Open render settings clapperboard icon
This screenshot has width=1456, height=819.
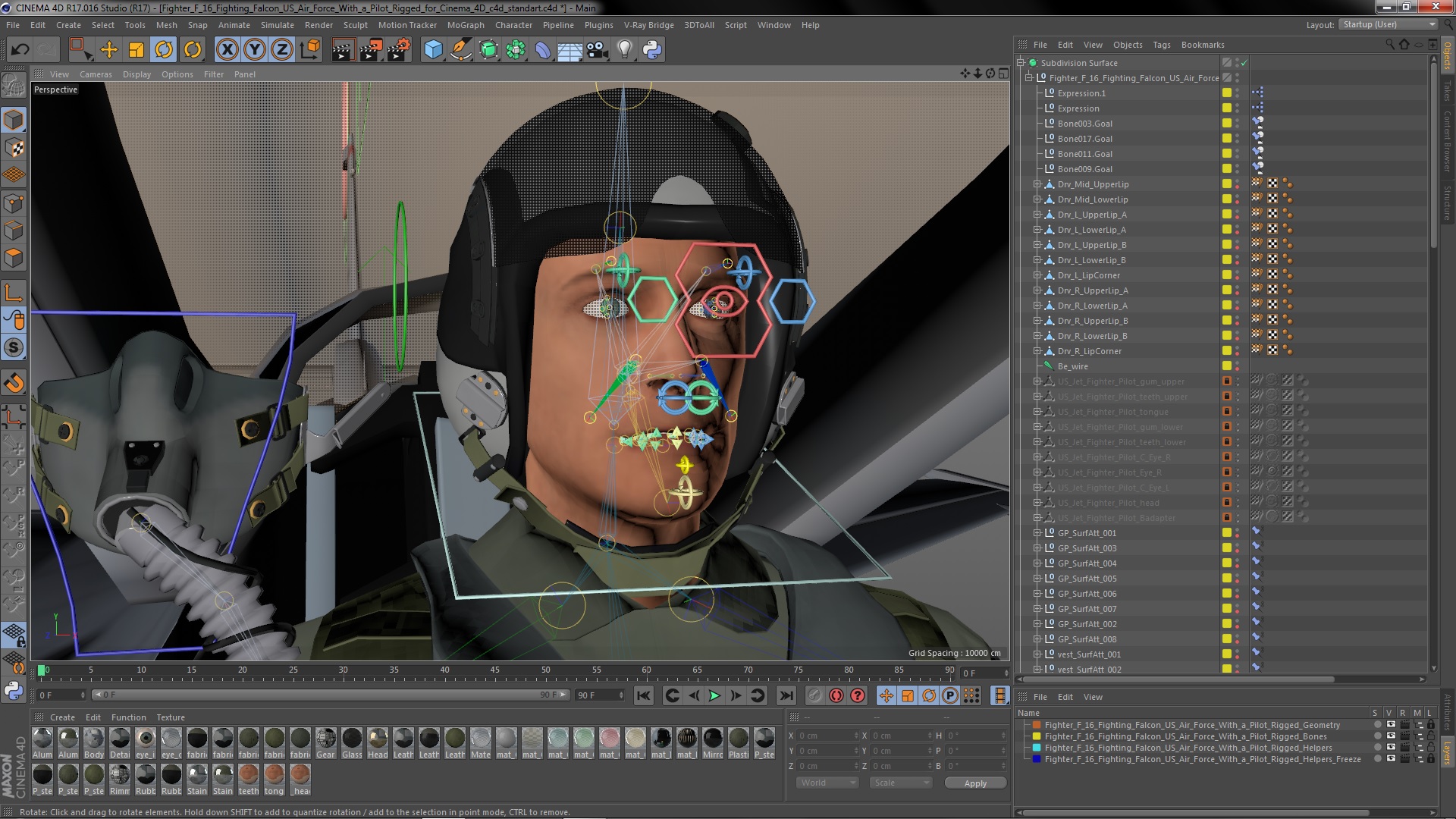(399, 50)
